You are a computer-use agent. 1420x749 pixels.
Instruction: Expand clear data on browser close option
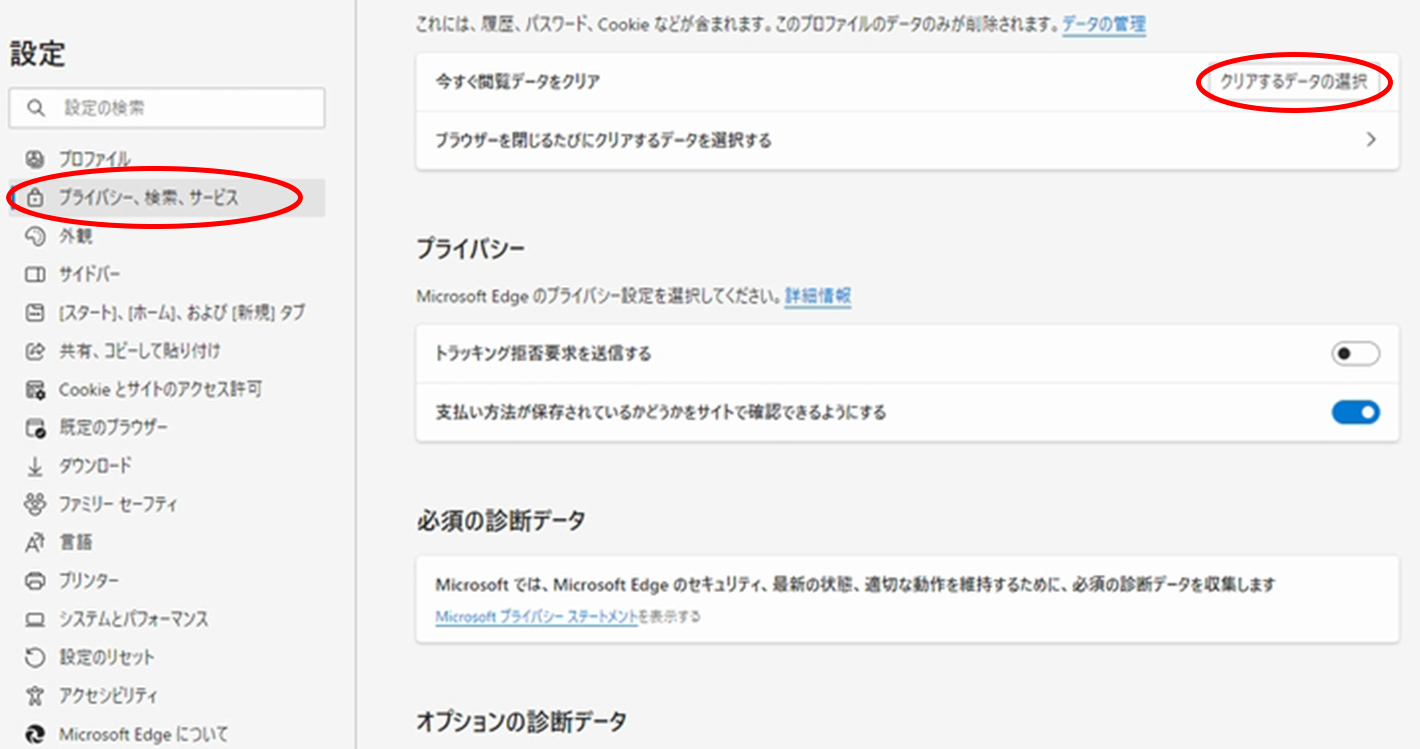point(1371,140)
